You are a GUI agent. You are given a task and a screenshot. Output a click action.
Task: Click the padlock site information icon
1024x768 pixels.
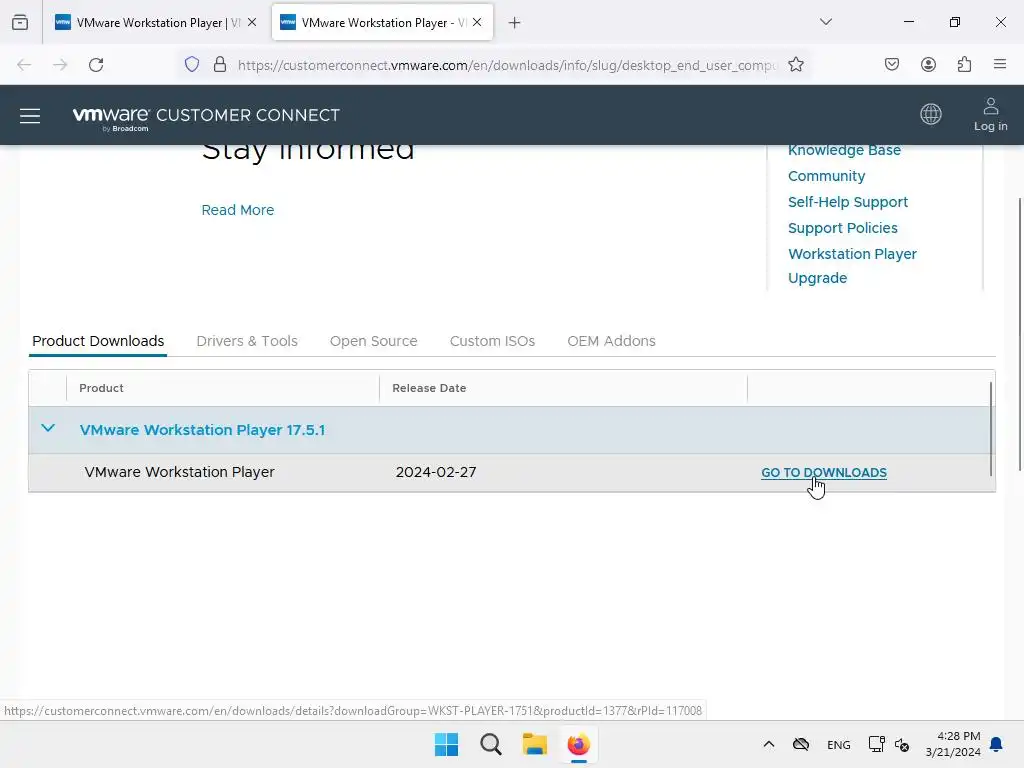pos(220,65)
